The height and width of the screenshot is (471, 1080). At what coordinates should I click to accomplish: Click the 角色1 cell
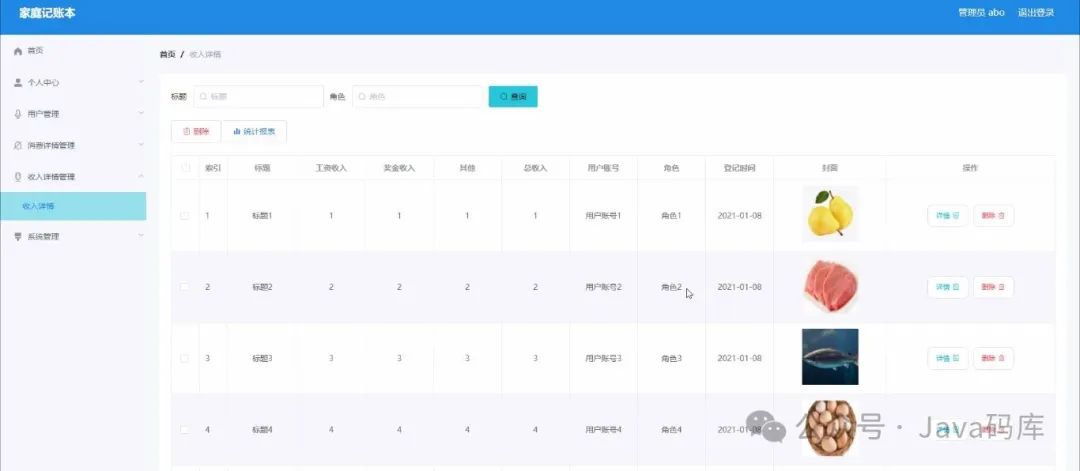[671, 216]
